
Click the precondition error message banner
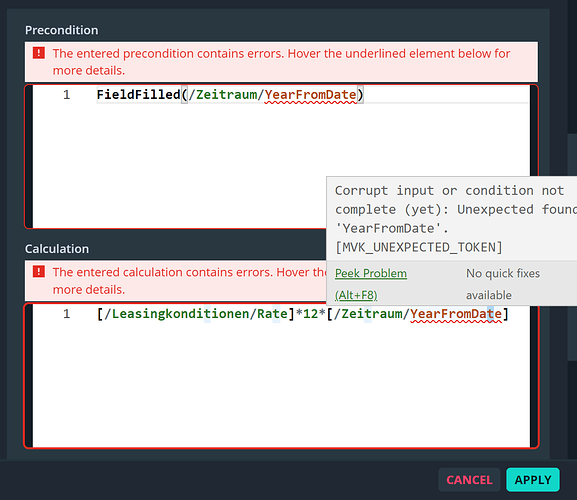[281, 62]
